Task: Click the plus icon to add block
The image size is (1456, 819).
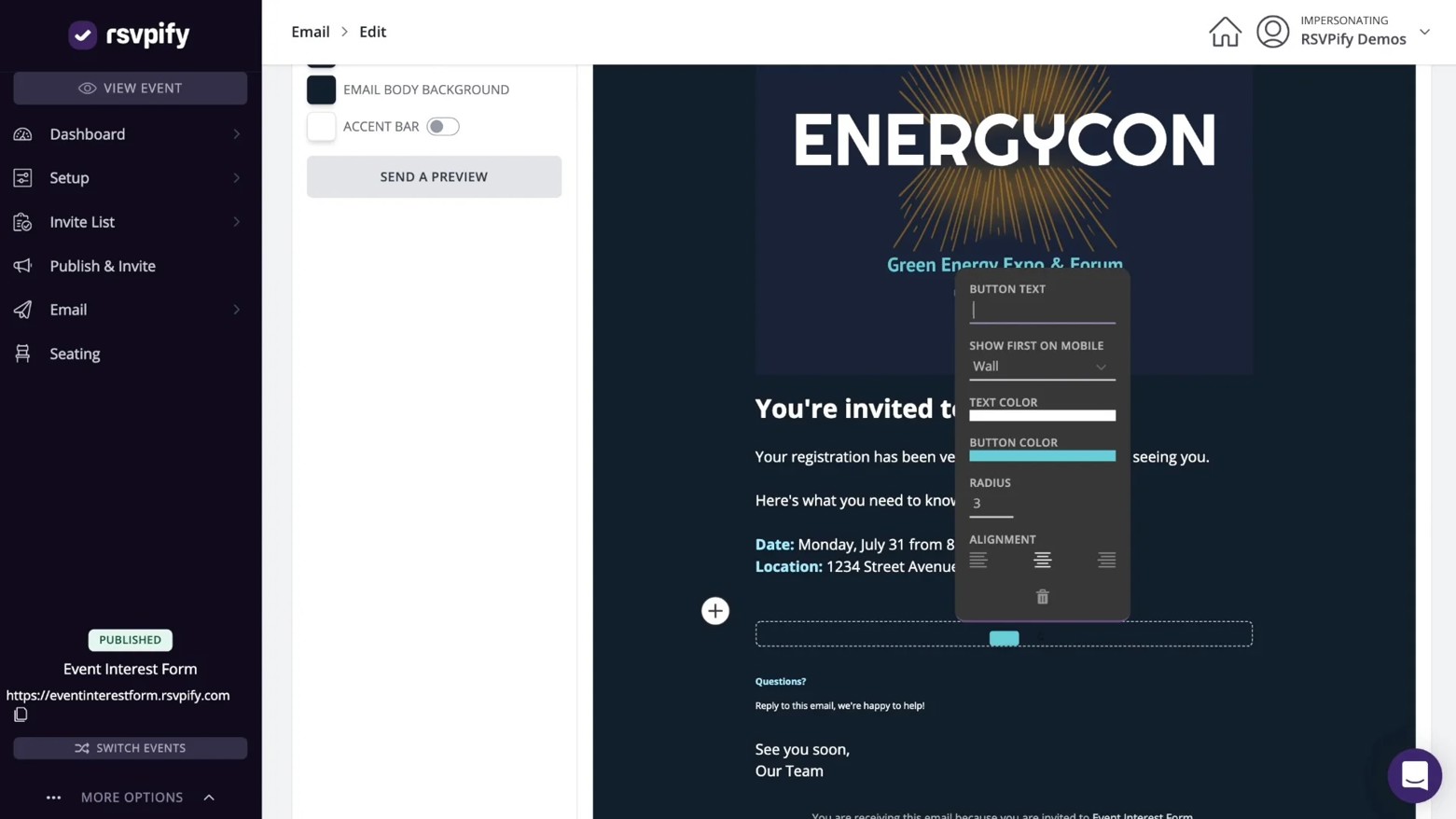Action: click(x=715, y=611)
